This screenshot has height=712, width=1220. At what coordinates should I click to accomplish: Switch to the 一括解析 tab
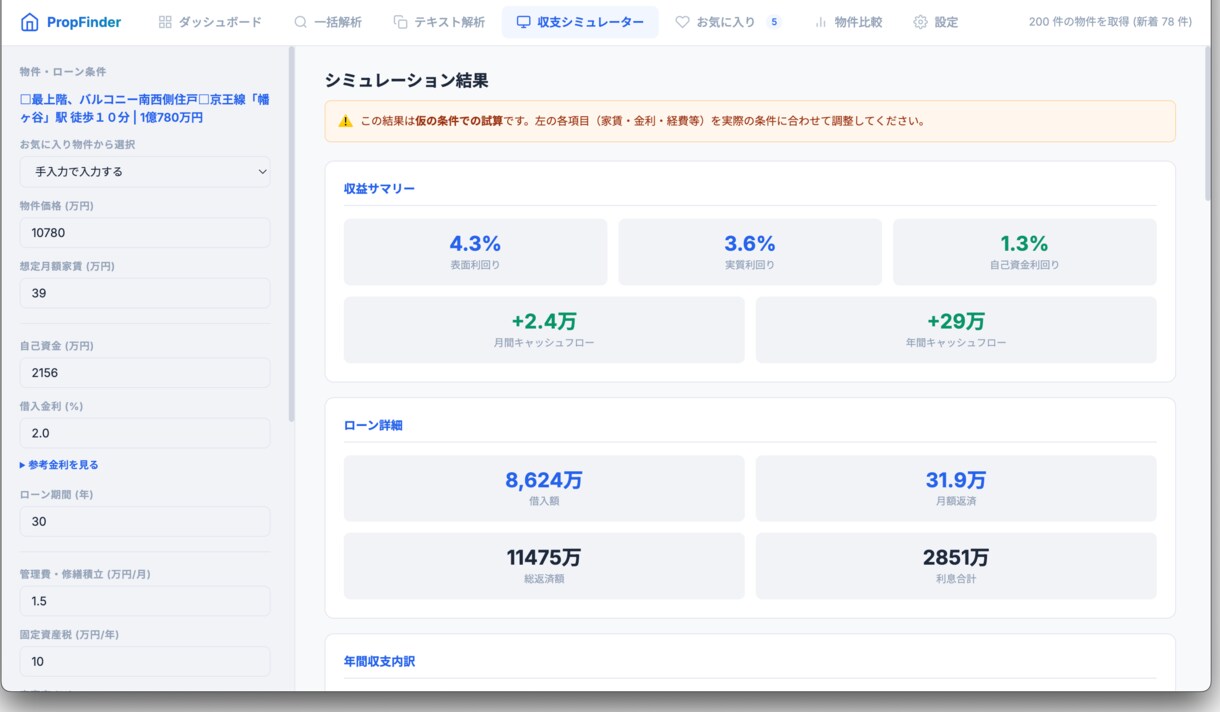(328, 22)
